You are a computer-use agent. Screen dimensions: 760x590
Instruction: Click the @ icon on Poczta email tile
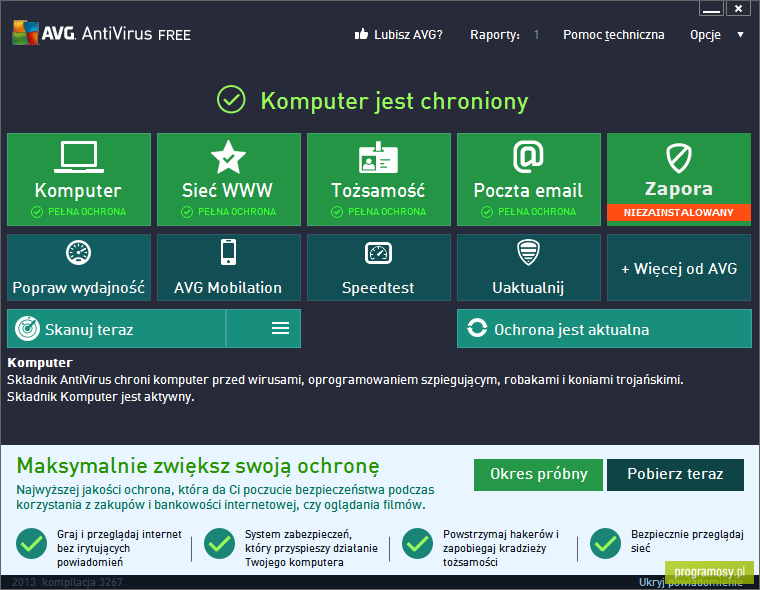pyautogui.click(x=528, y=157)
